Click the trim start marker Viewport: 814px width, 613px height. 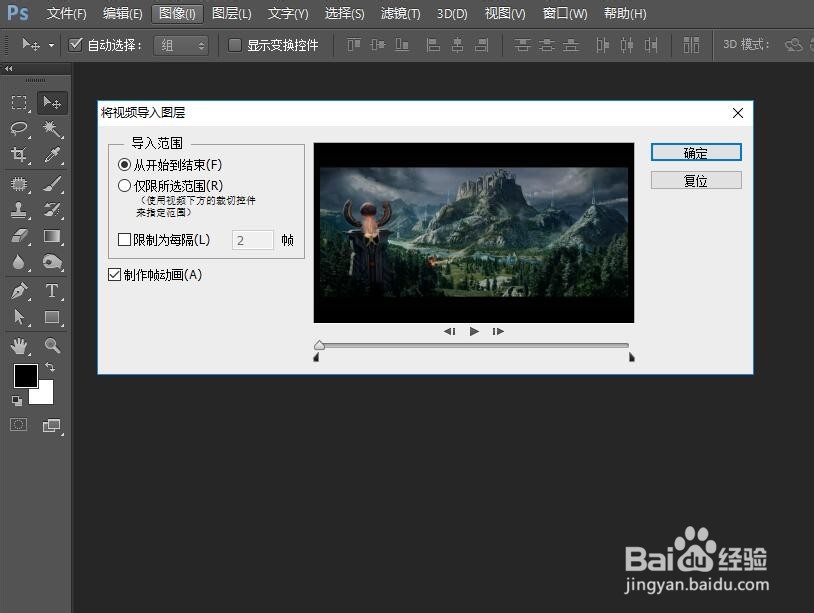tap(316, 357)
